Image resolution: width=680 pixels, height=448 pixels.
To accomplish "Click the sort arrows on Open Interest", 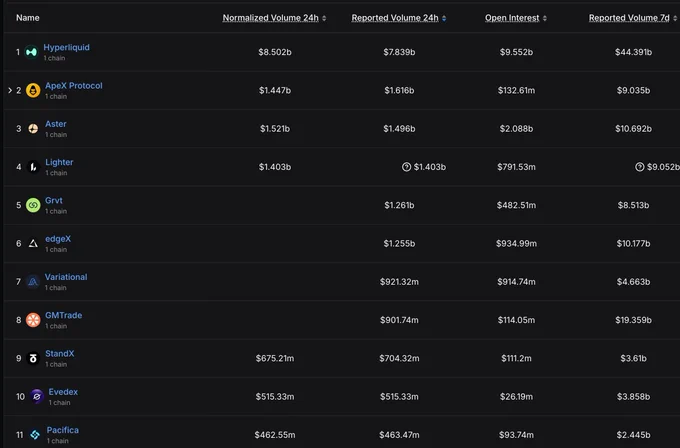I will click(x=545, y=18).
